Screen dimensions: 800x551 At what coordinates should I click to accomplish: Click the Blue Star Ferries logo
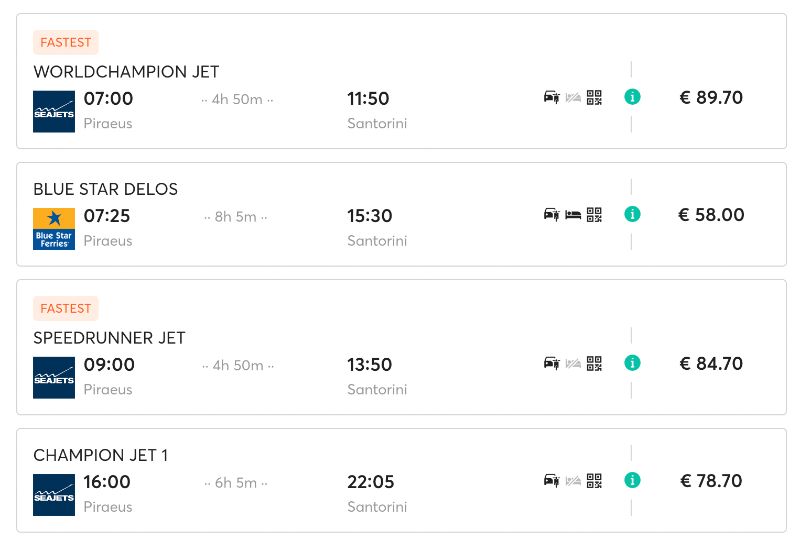tap(54, 229)
